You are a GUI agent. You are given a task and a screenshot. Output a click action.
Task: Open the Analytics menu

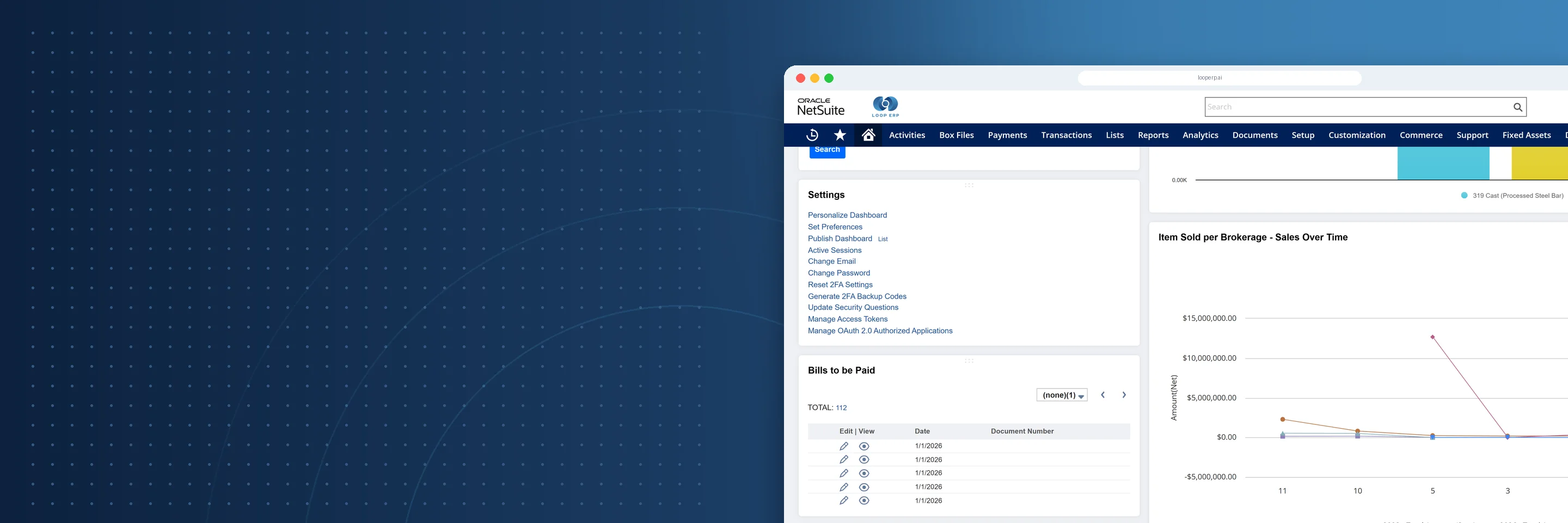point(1200,135)
